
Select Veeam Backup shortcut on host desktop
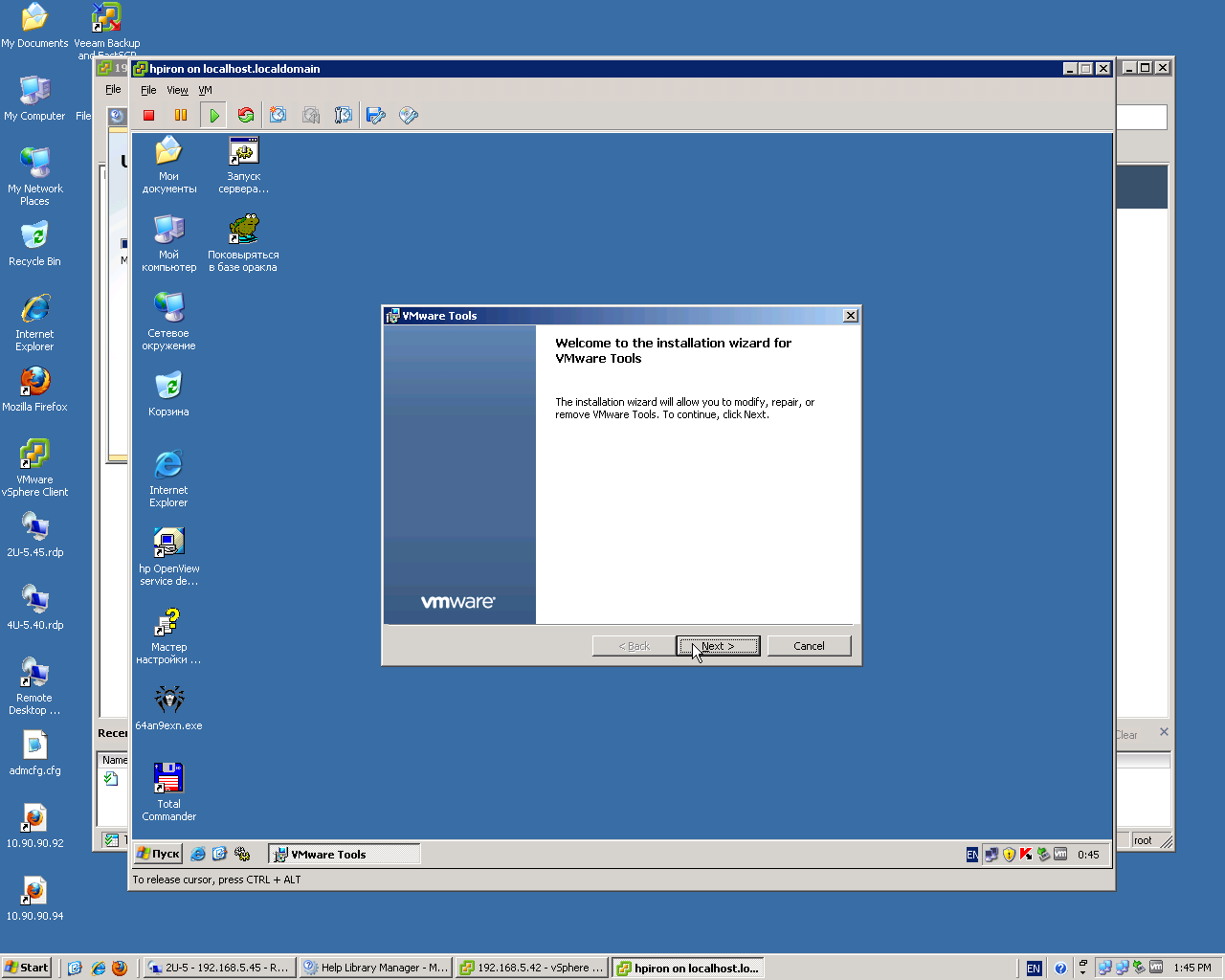tap(107, 32)
